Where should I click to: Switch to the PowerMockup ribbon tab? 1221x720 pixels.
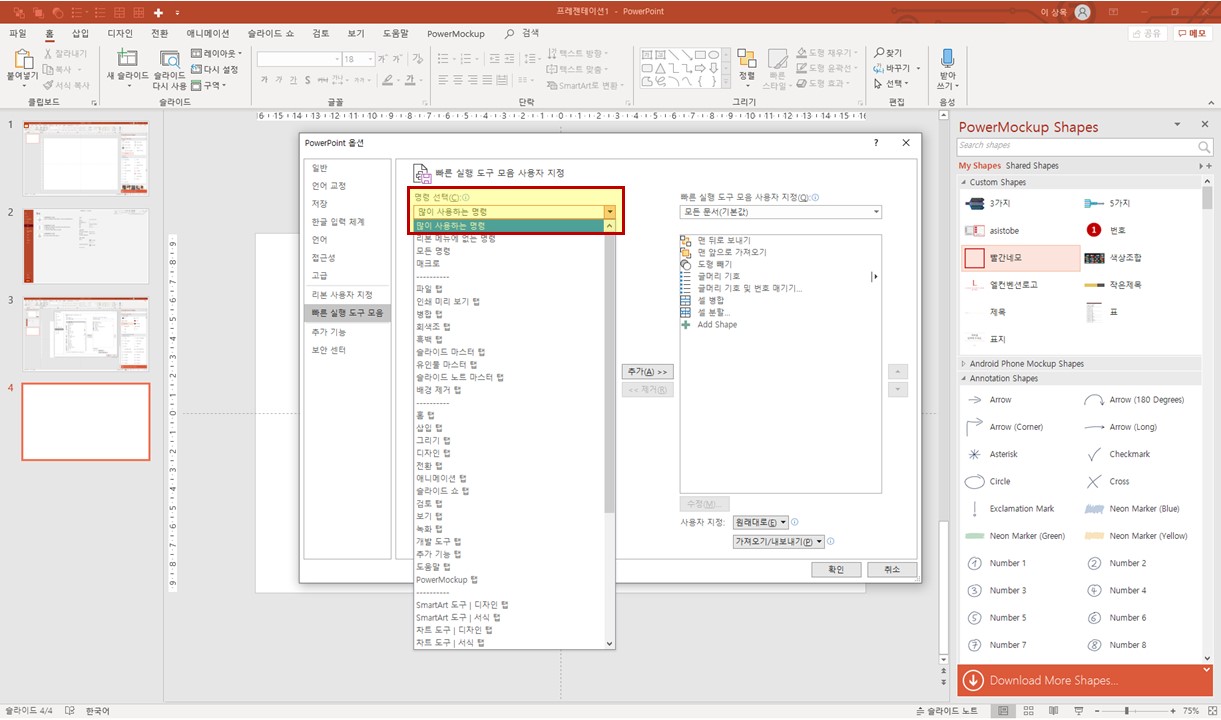tap(456, 33)
